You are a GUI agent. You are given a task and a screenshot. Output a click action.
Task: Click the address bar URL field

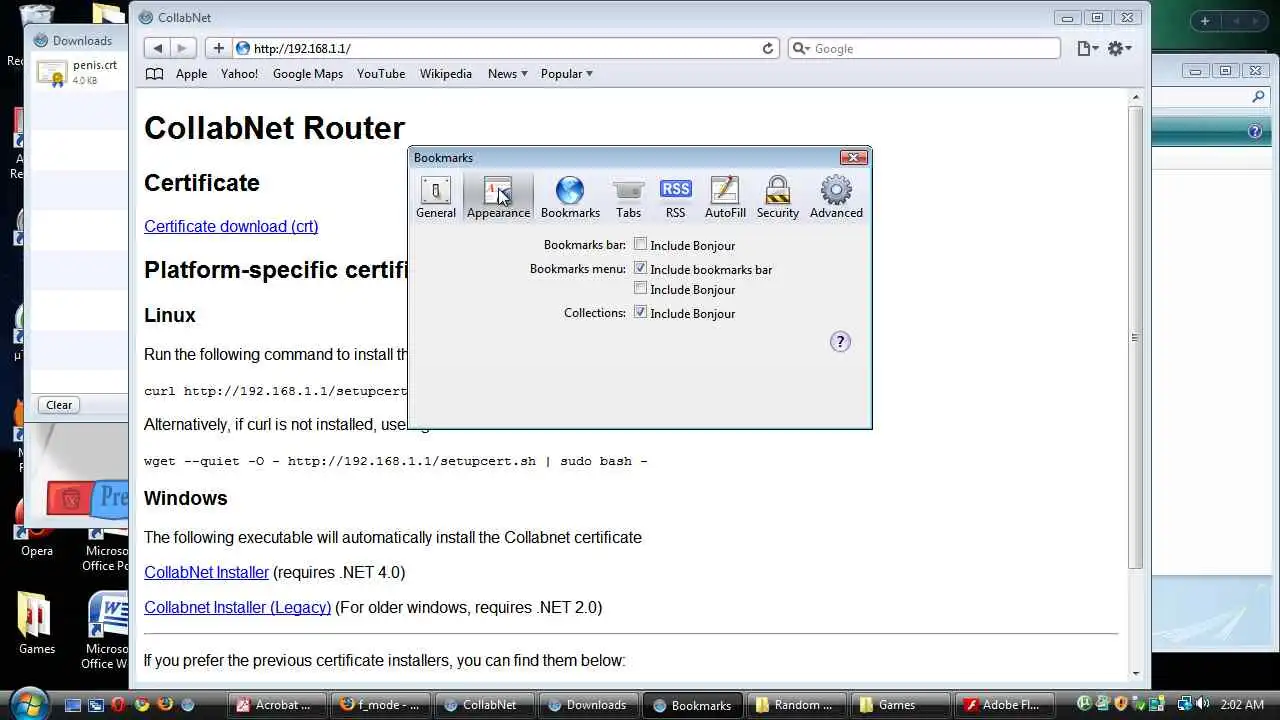[505, 48]
